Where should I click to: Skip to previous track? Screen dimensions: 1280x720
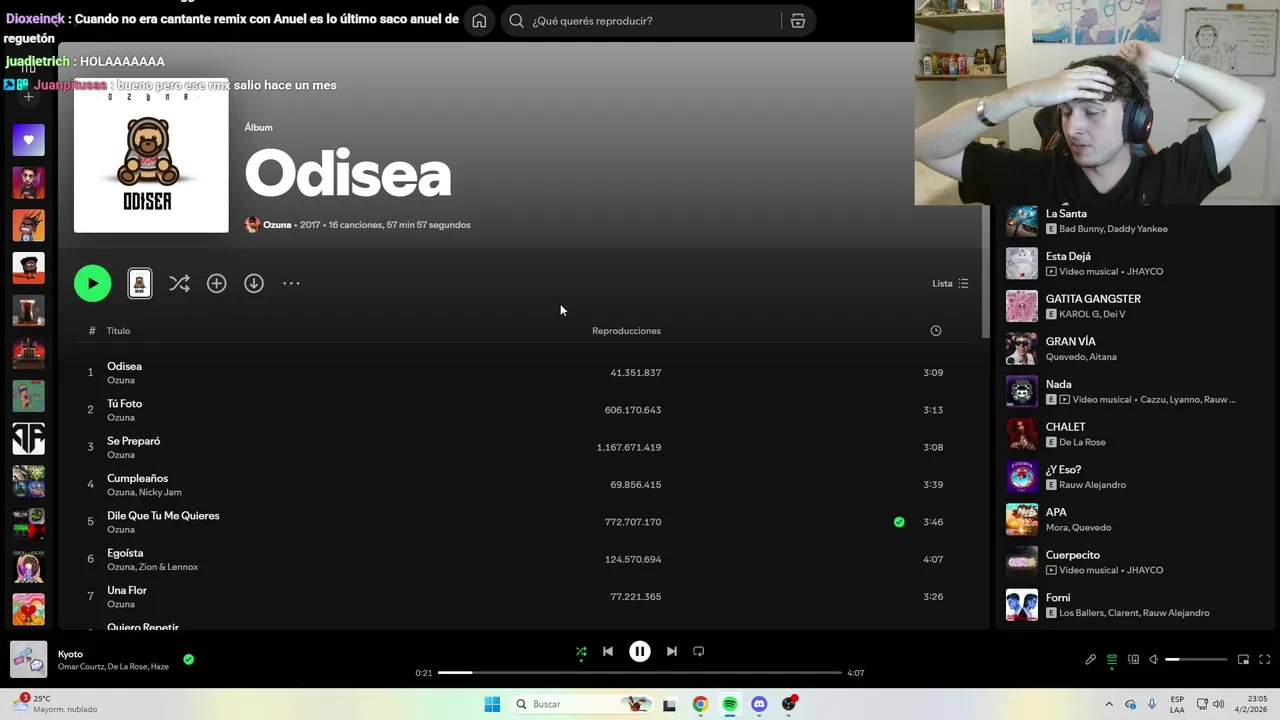(608, 651)
